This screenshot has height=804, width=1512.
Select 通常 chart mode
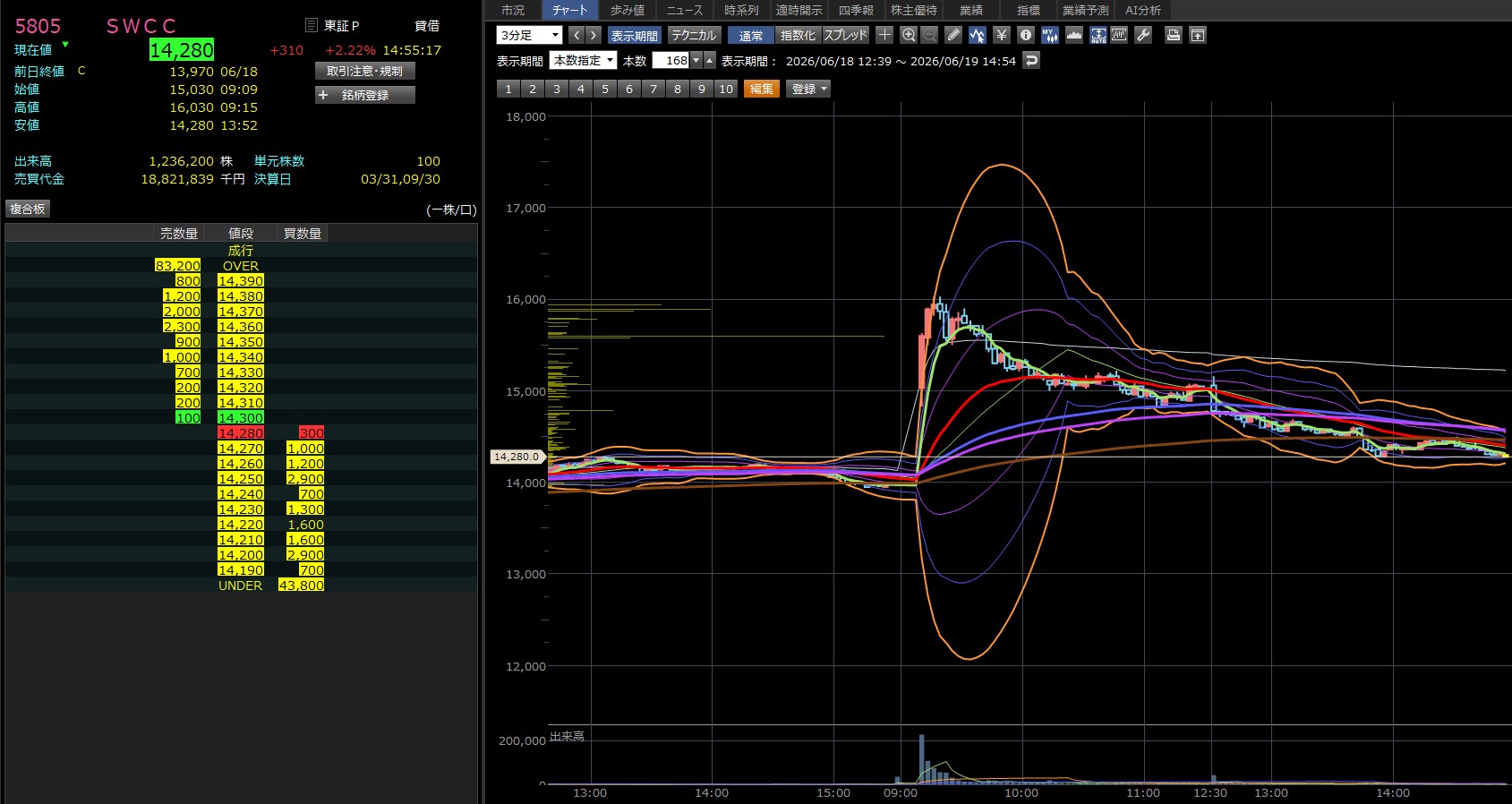[751, 35]
